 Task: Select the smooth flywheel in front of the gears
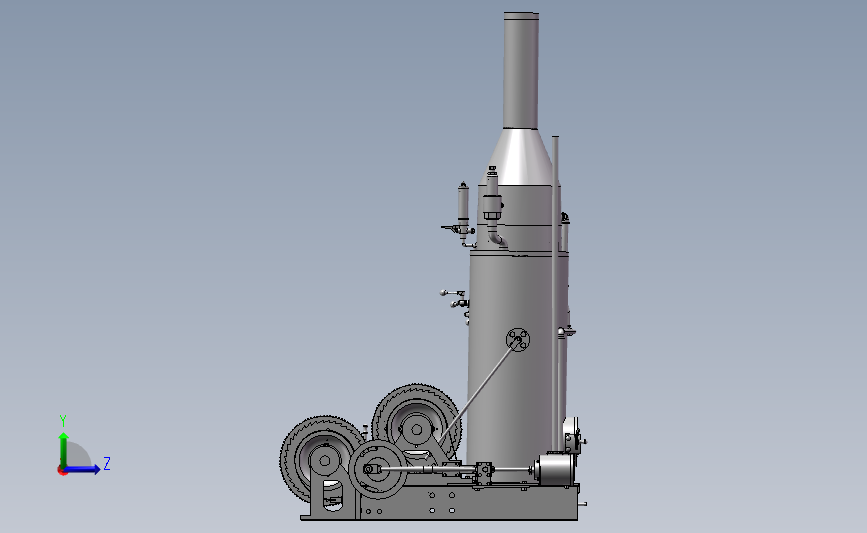378,470
